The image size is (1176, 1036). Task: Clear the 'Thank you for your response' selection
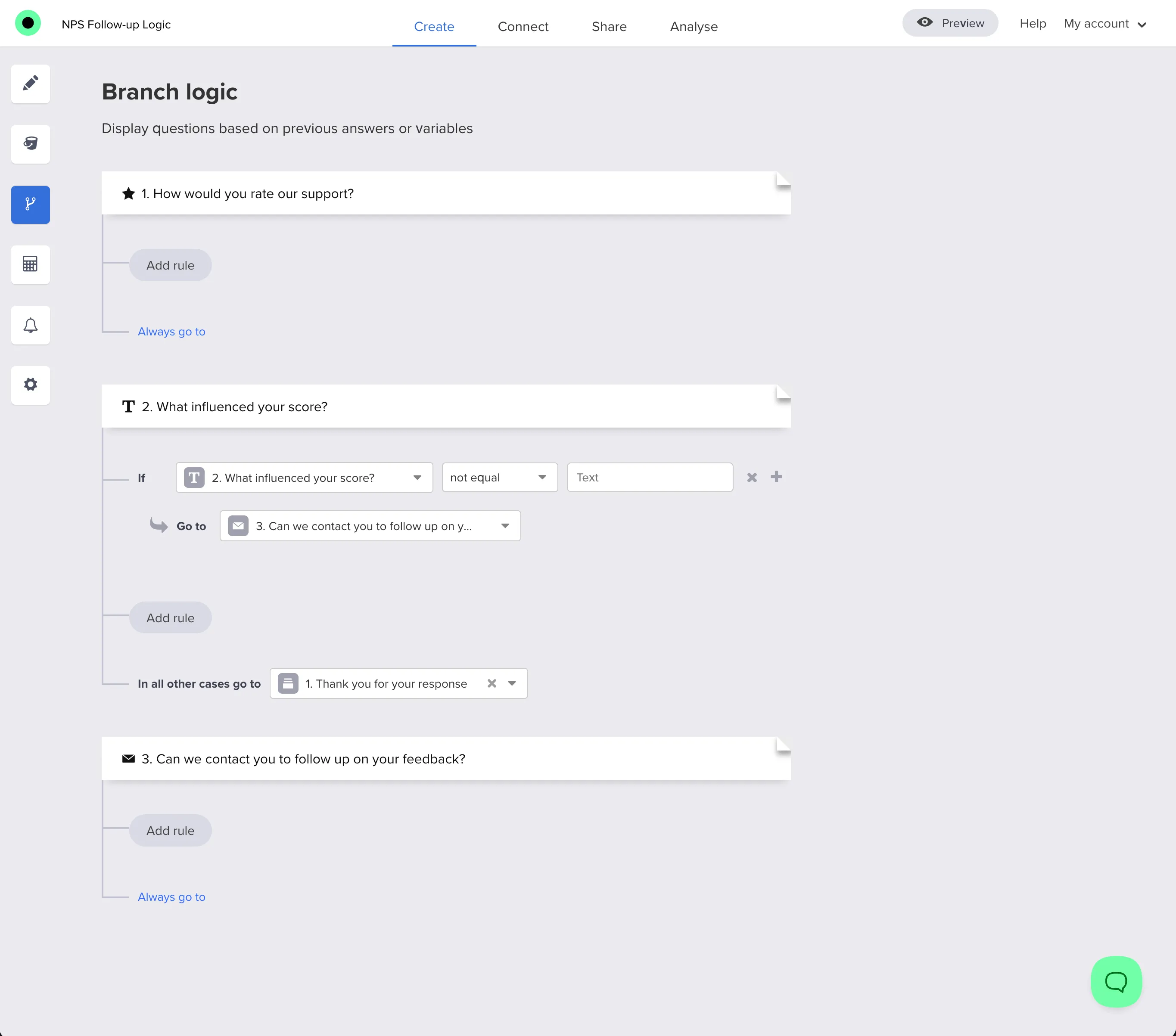click(492, 683)
